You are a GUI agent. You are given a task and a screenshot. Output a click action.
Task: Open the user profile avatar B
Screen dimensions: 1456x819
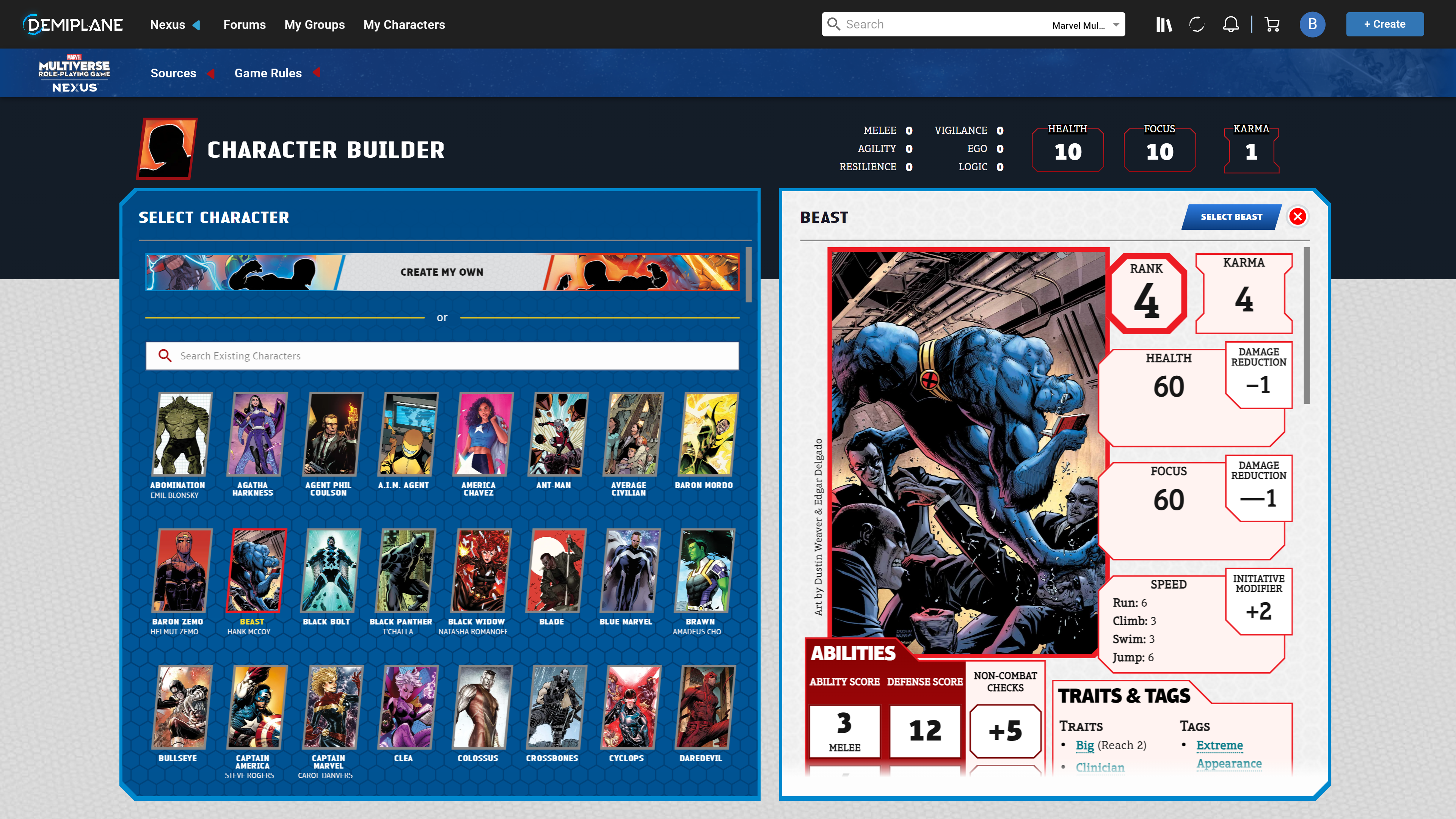point(1312,24)
